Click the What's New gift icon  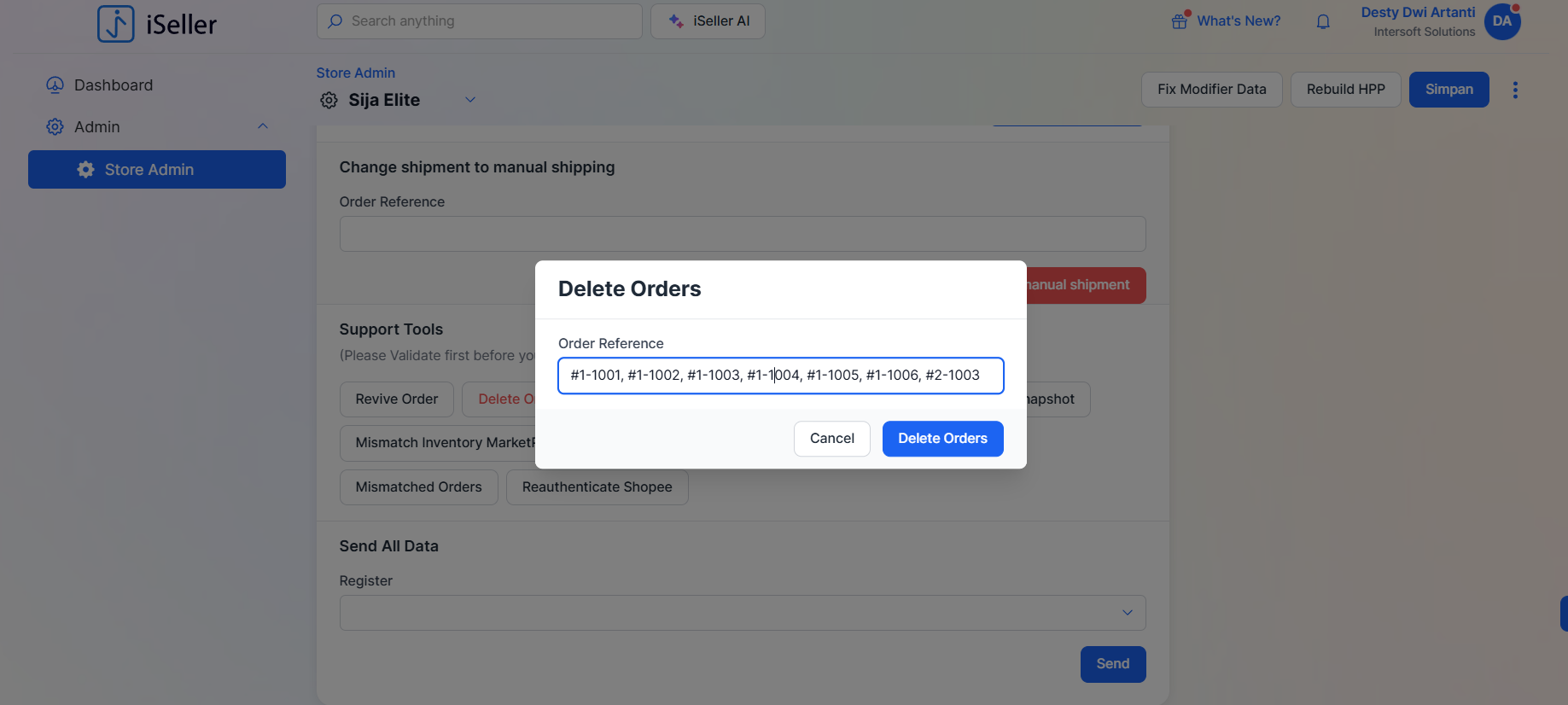pyautogui.click(x=1180, y=20)
